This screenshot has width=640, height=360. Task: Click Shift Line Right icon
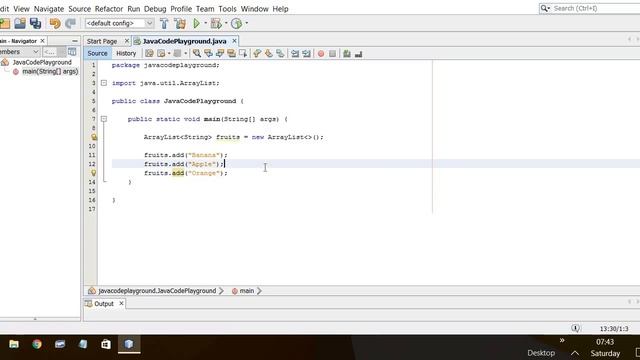[x=307, y=53]
